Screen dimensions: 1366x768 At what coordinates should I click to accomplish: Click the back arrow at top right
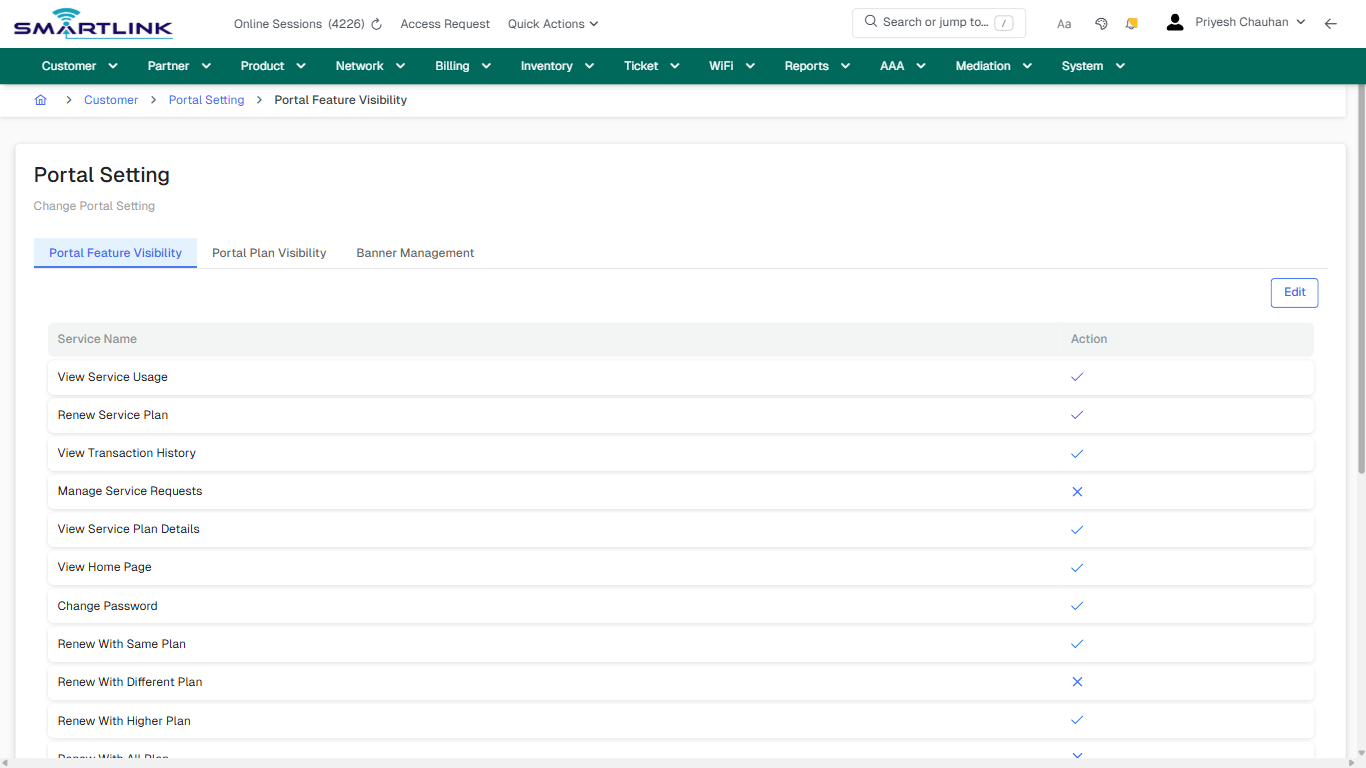click(1330, 23)
